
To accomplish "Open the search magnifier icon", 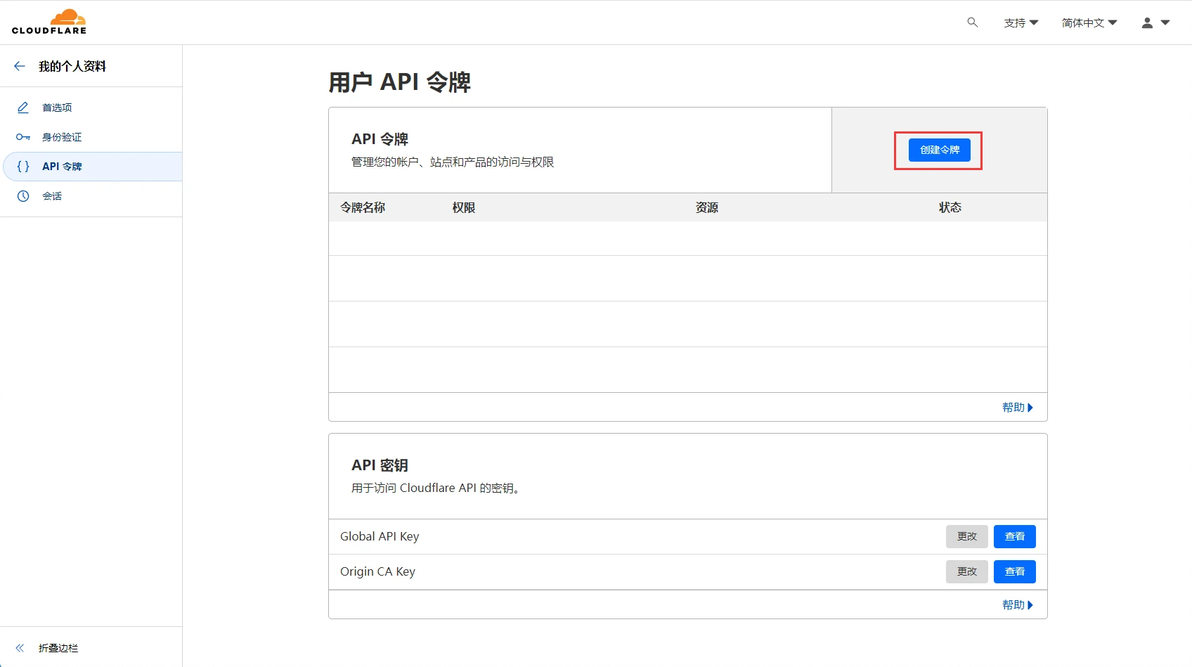I will pyautogui.click(x=972, y=23).
